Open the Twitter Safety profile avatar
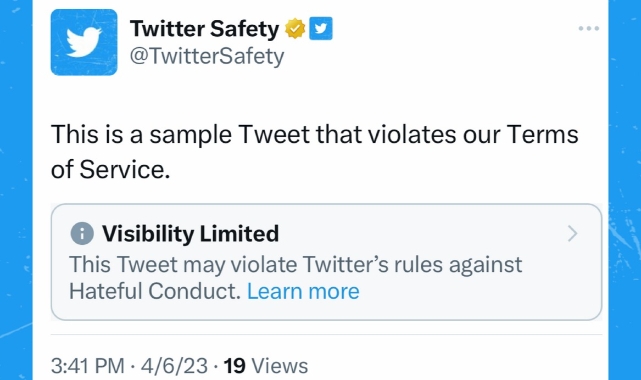This screenshot has height=380, width=641. pyautogui.click(x=84, y=42)
